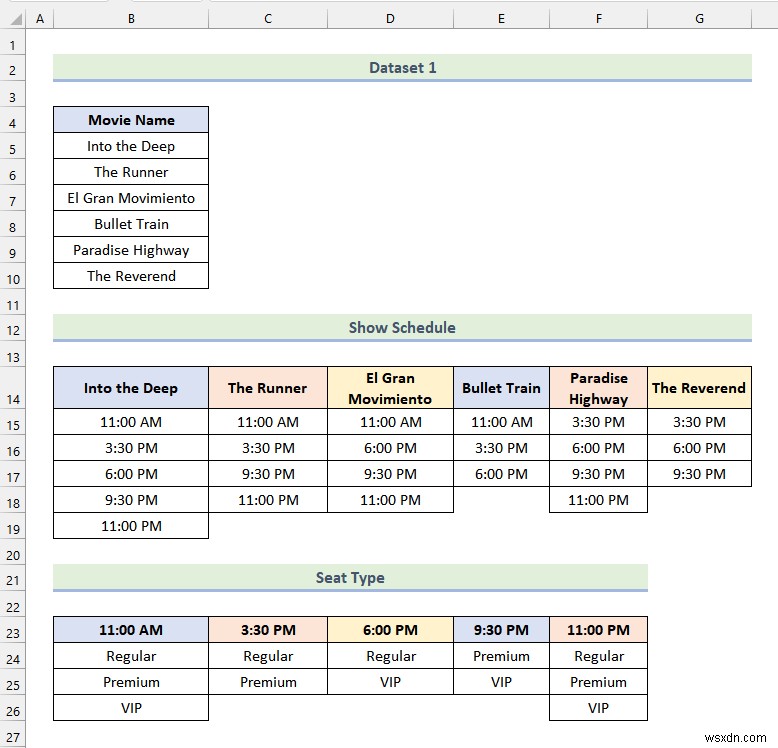778x748 pixels.
Task: Select 9:30 PM under The Runner
Action: [268, 474]
